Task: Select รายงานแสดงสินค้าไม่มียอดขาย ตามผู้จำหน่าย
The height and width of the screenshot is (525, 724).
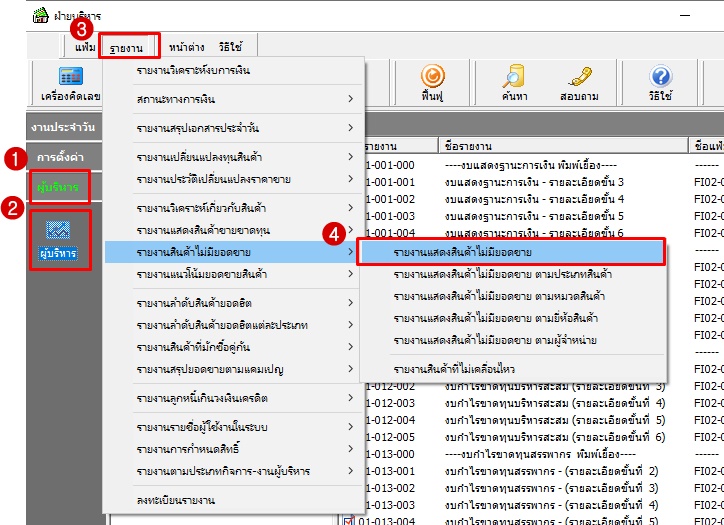Action: 512,340
